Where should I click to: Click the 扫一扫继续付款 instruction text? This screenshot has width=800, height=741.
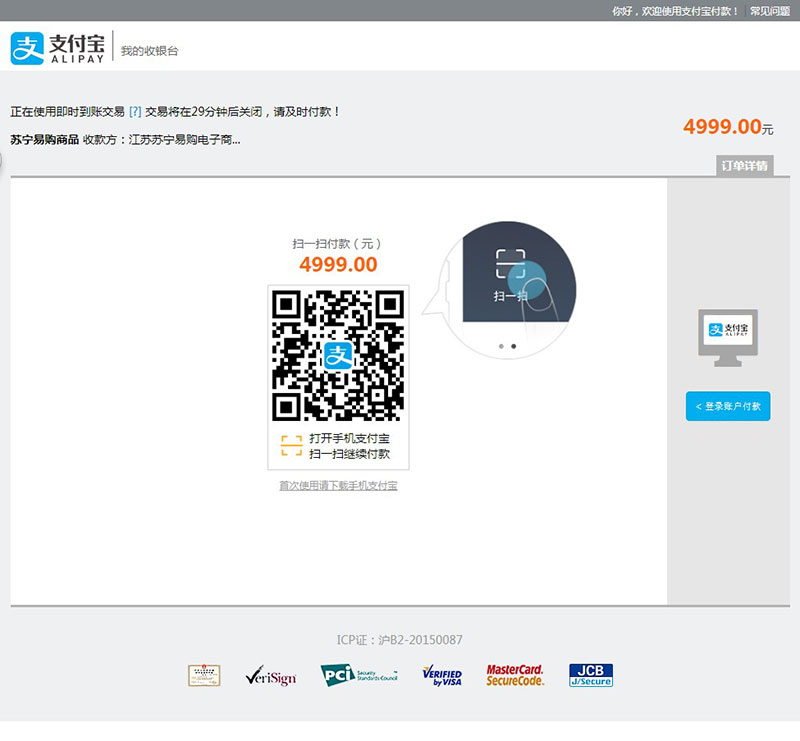click(x=349, y=454)
